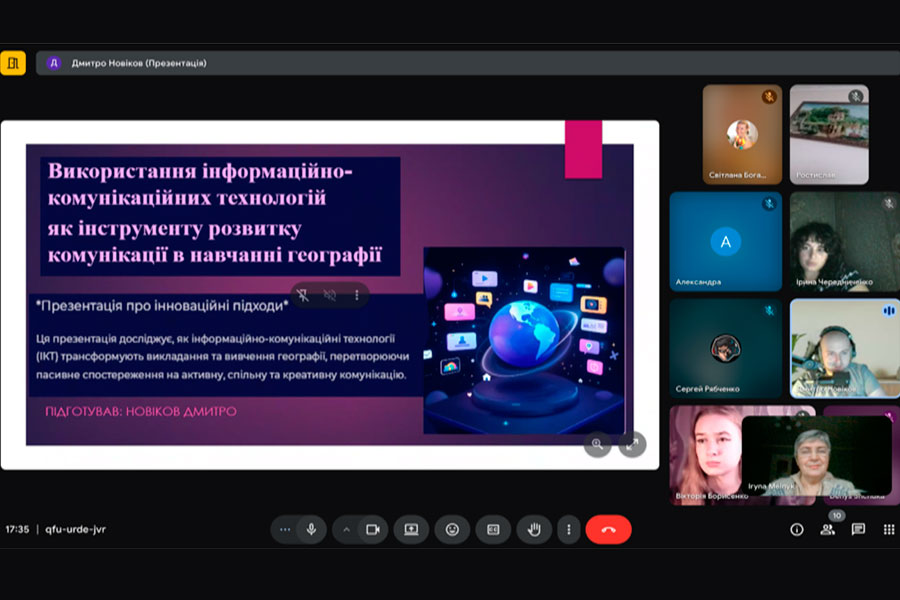Zoom in on the presentation with the magnifier
The height and width of the screenshot is (600, 900).
[598, 445]
